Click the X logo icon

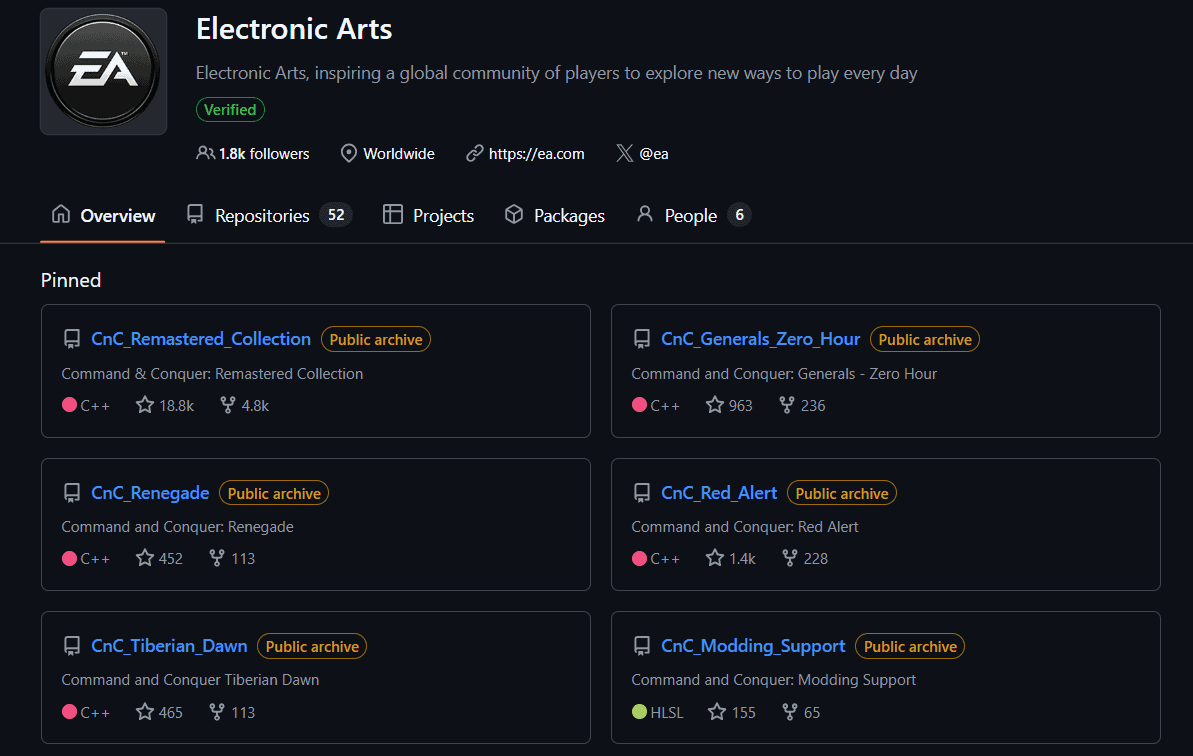(624, 153)
